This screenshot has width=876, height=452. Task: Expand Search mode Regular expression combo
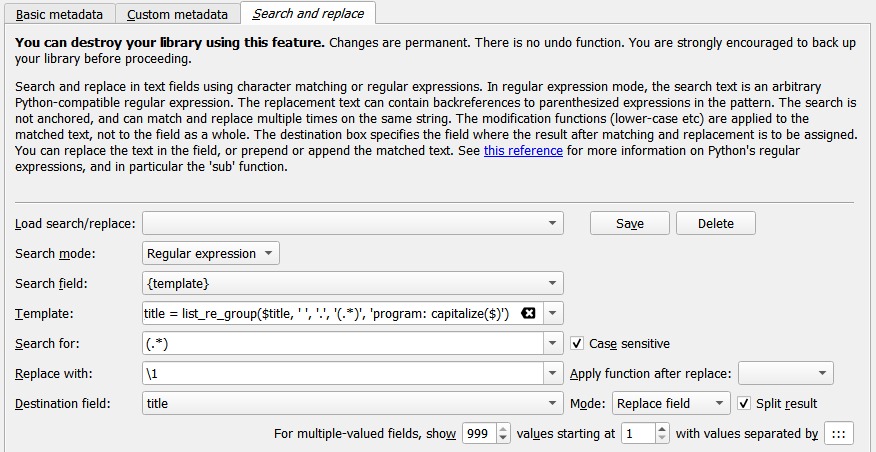(x=268, y=253)
